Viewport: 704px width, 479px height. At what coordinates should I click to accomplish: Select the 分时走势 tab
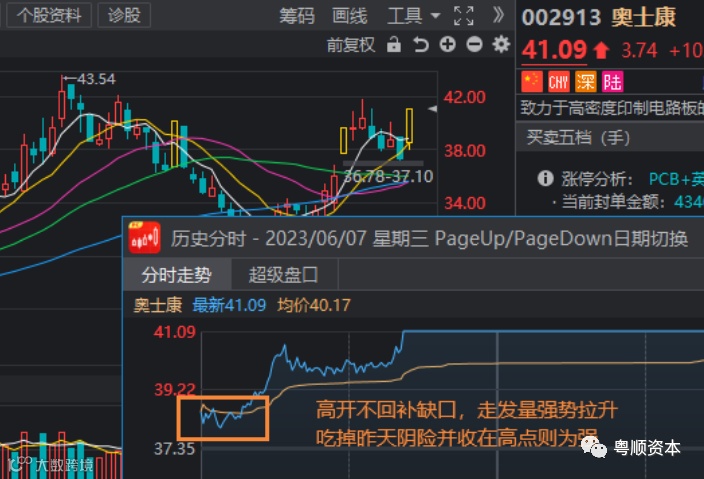click(176, 275)
